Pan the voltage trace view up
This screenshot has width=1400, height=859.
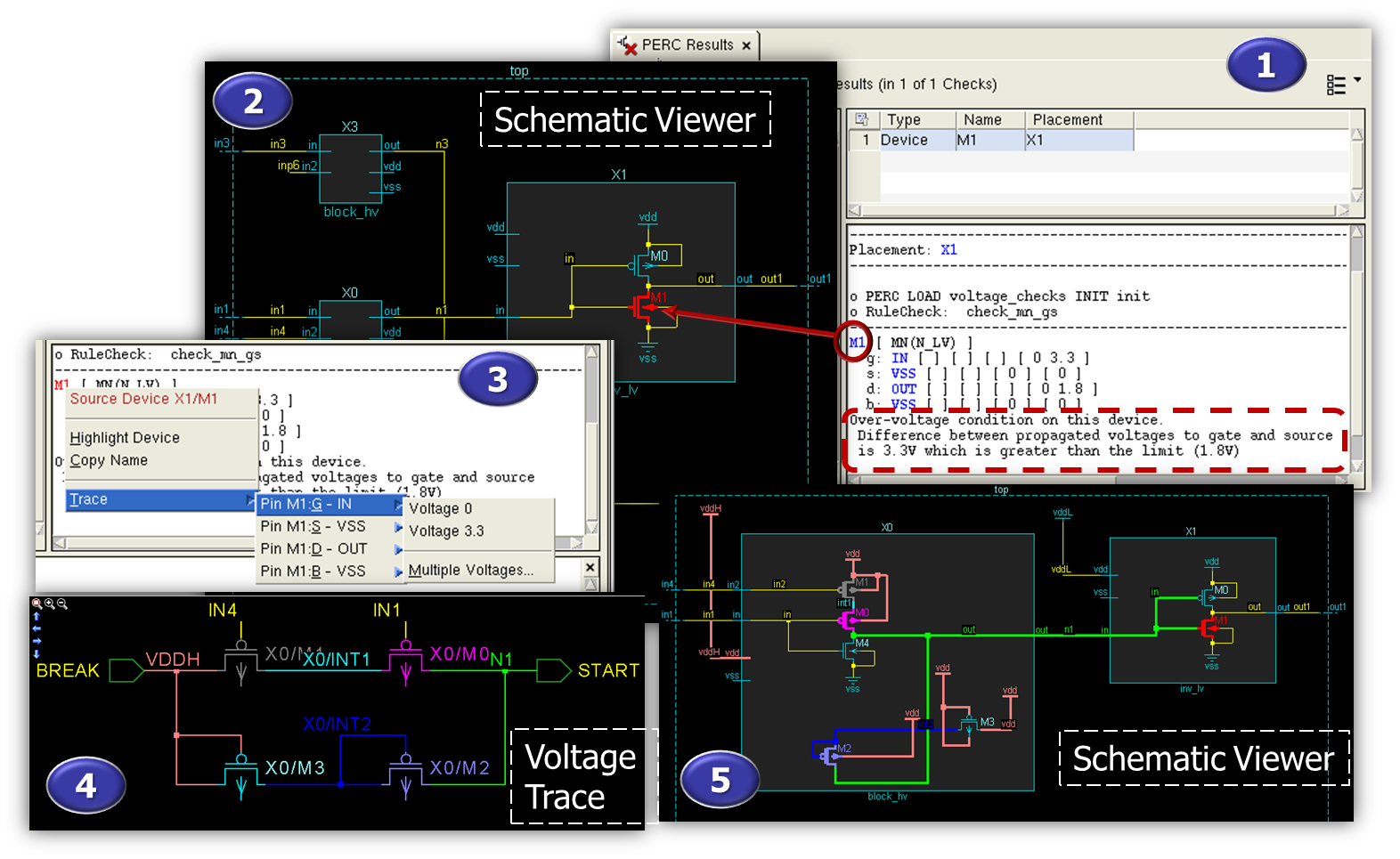coord(37,616)
